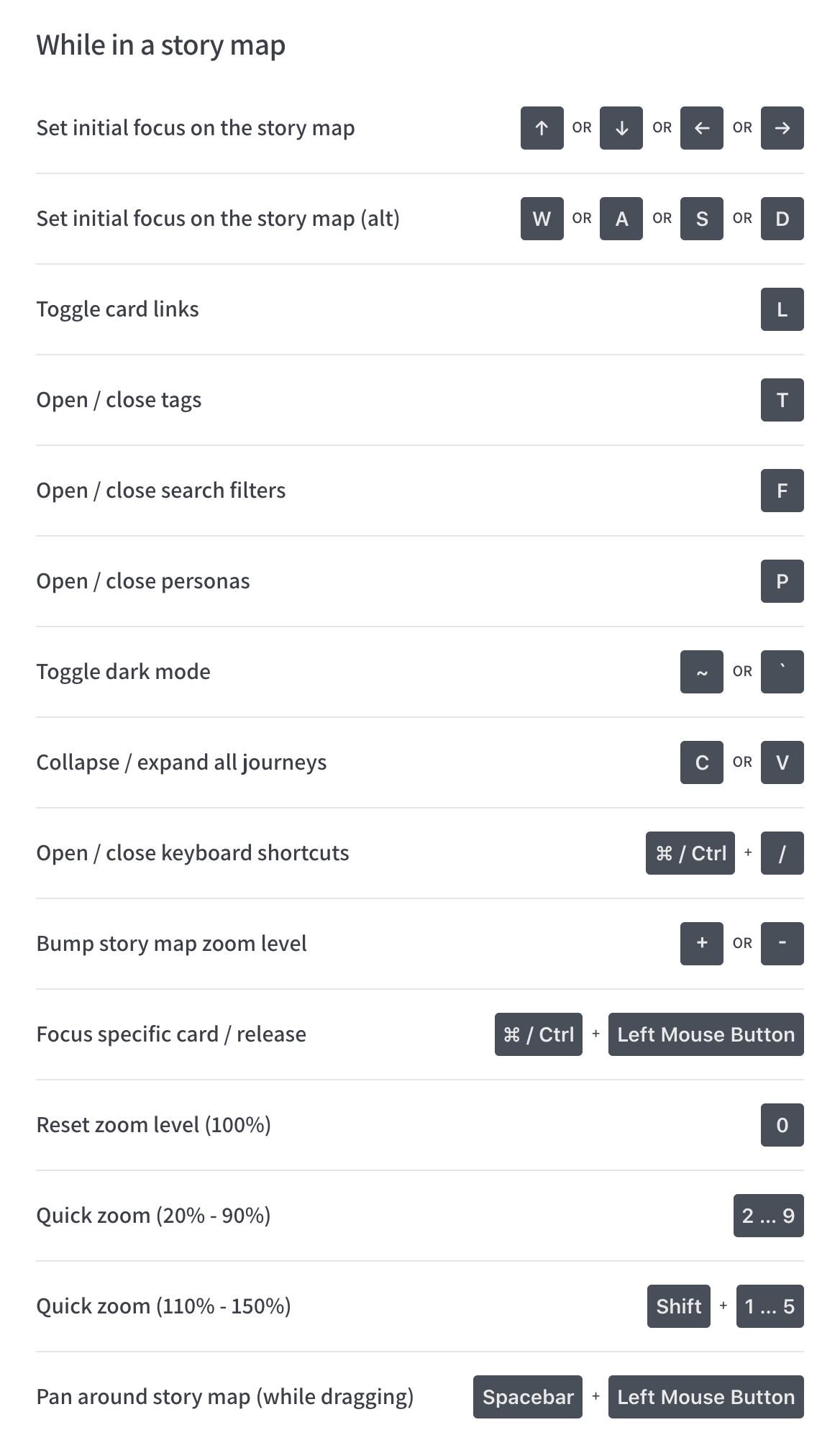
Task: Click the 'While in a story map' heading
Action: (x=161, y=45)
